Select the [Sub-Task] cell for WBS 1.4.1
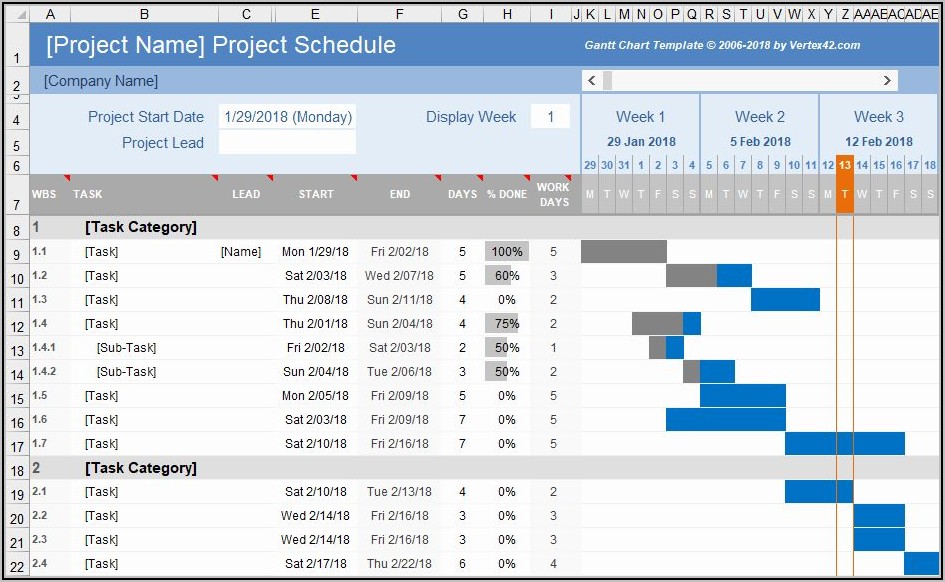The image size is (945, 582). pyautogui.click(x=127, y=348)
